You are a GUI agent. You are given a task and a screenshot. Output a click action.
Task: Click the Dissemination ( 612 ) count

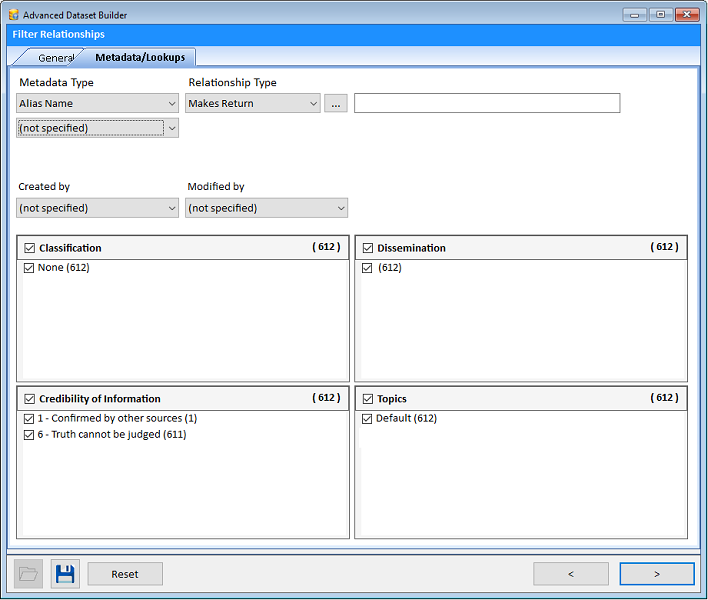(x=664, y=247)
